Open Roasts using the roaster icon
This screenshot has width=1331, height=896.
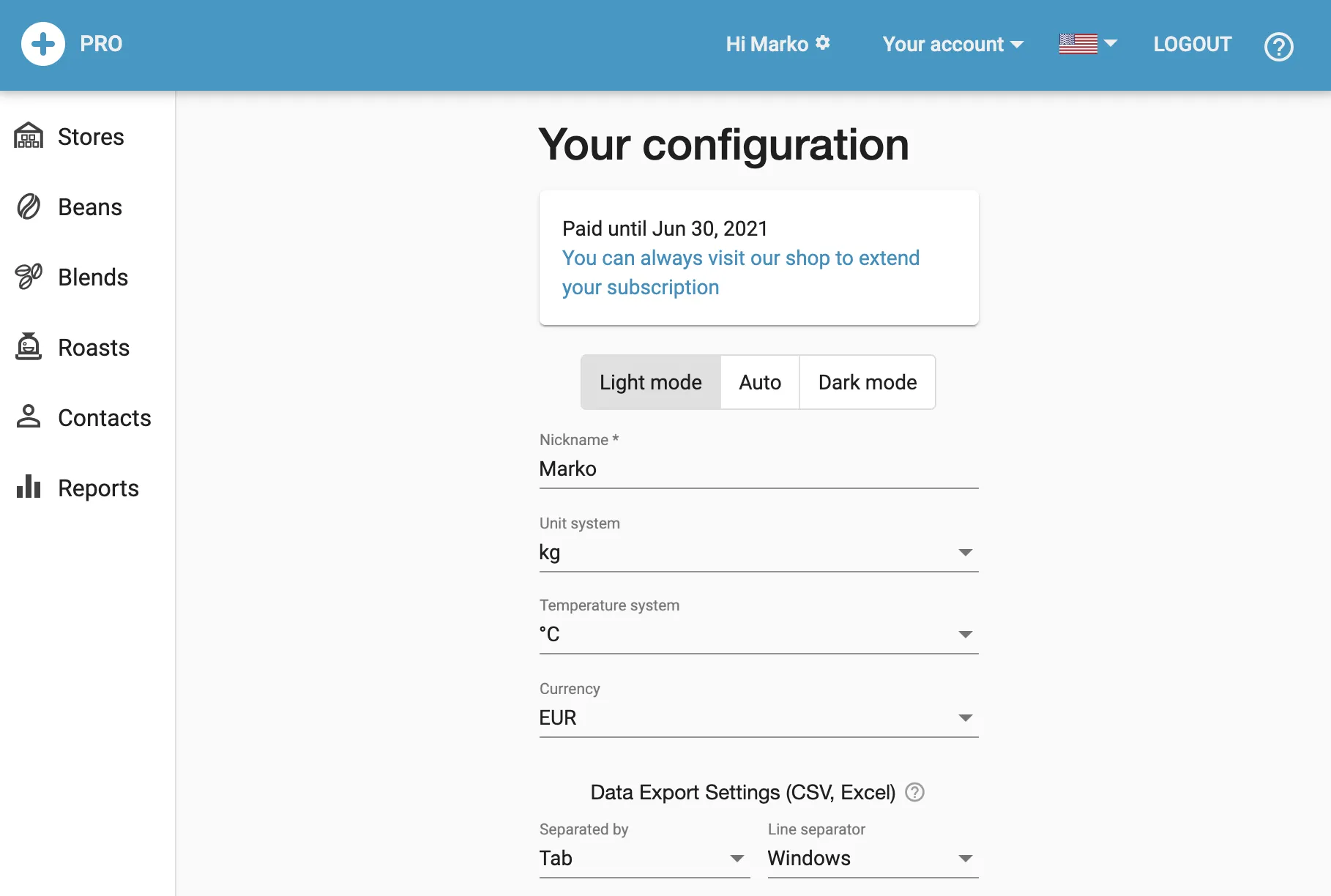tap(29, 347)
